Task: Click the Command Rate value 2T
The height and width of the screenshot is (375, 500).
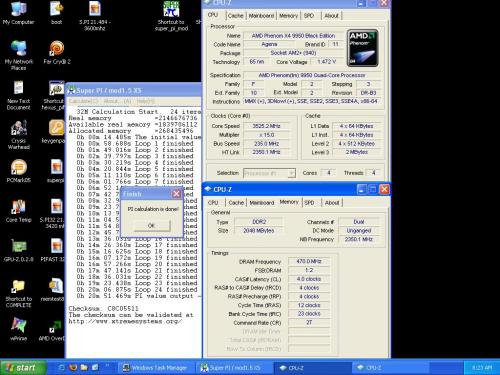Action: (309, 322)
